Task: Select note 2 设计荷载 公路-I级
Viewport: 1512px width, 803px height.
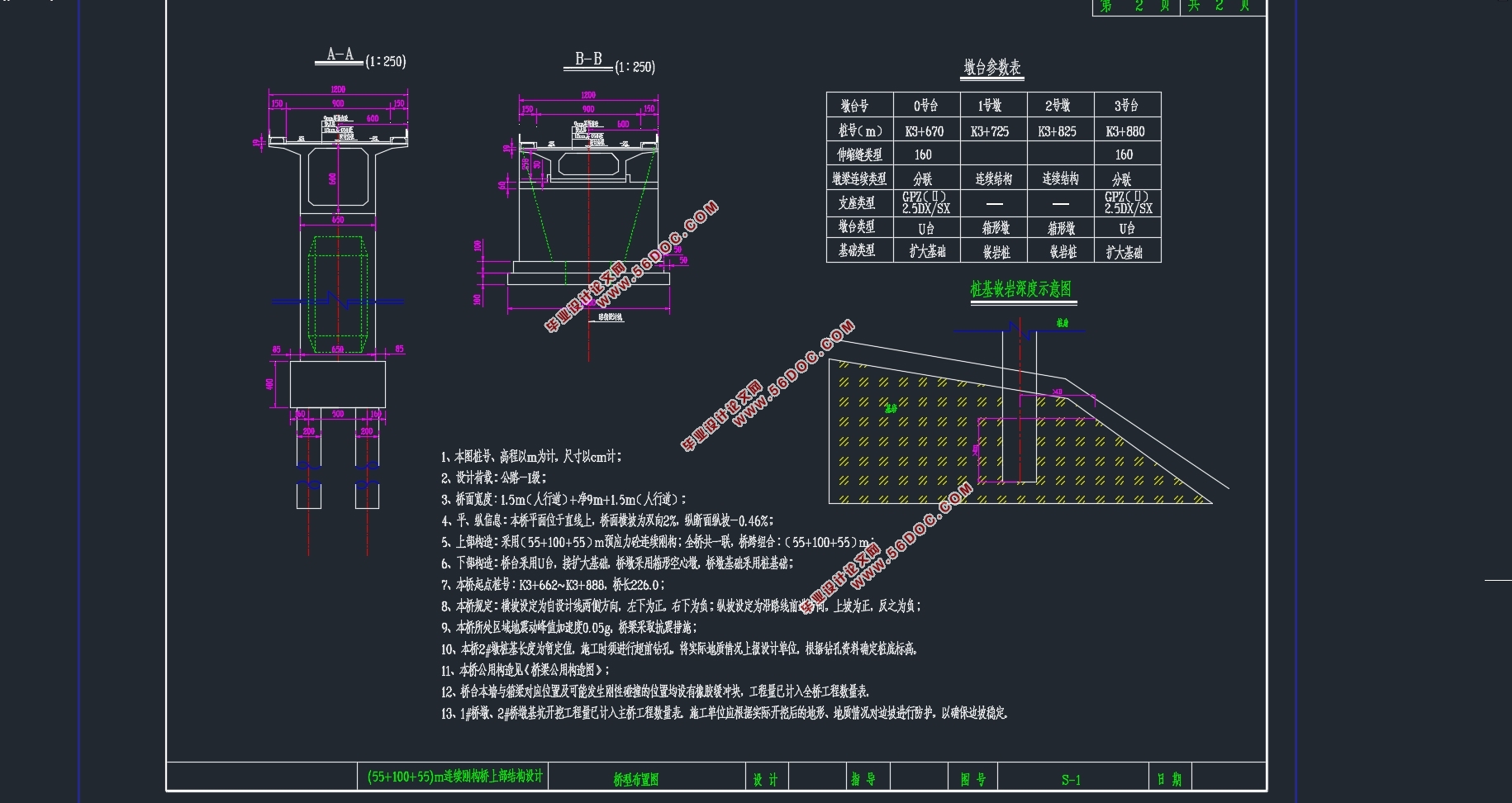Action: [493, 478]
